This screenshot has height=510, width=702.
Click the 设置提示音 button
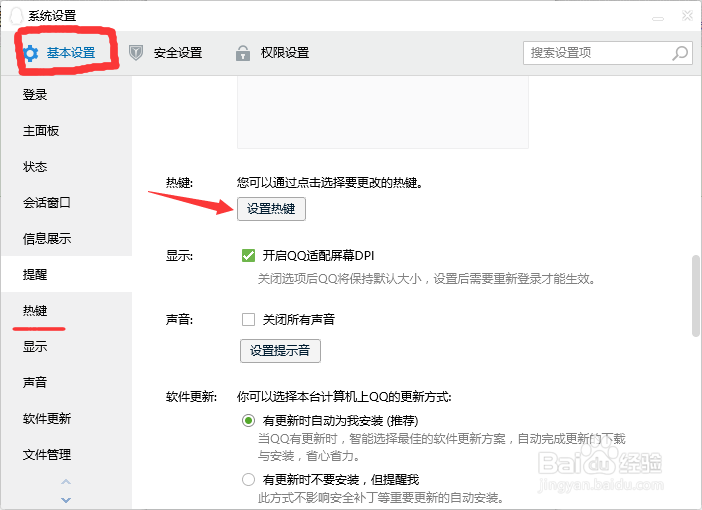coord(280,351)
